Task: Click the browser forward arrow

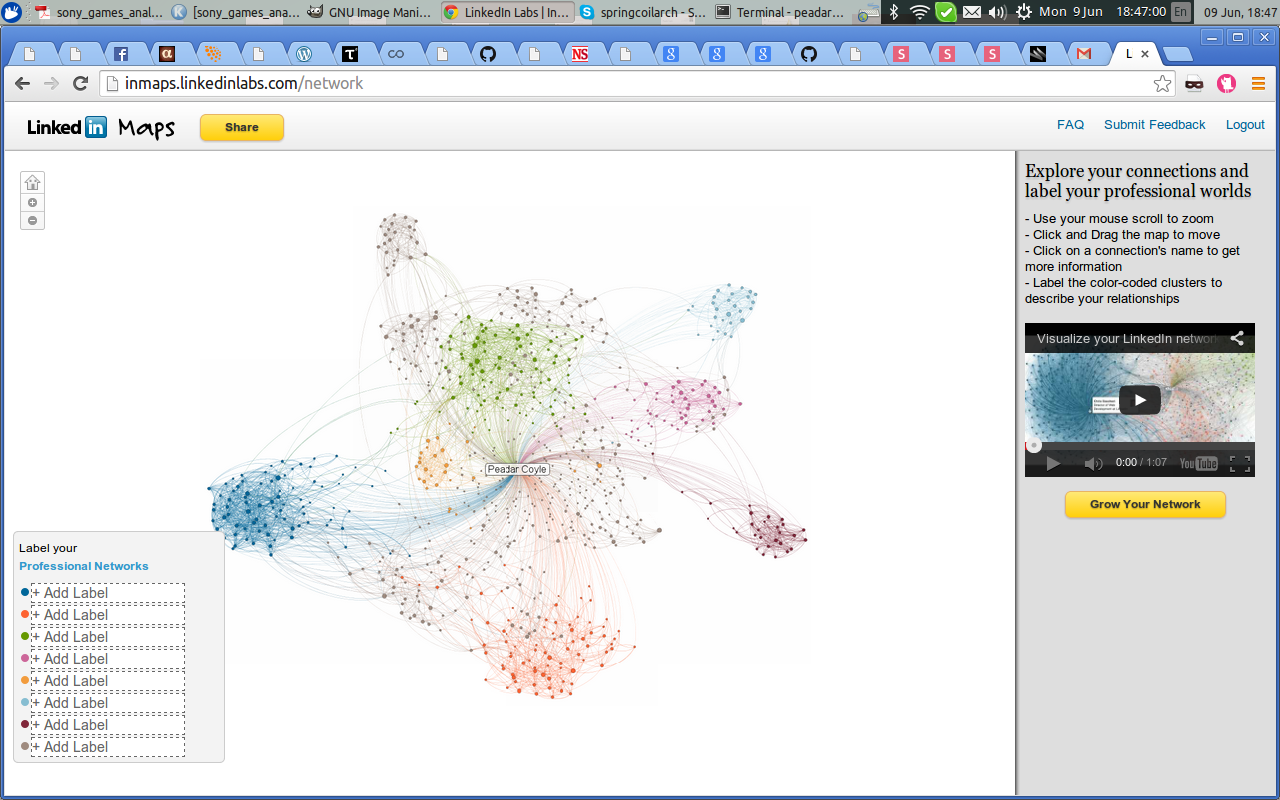Action: [52, 84]
